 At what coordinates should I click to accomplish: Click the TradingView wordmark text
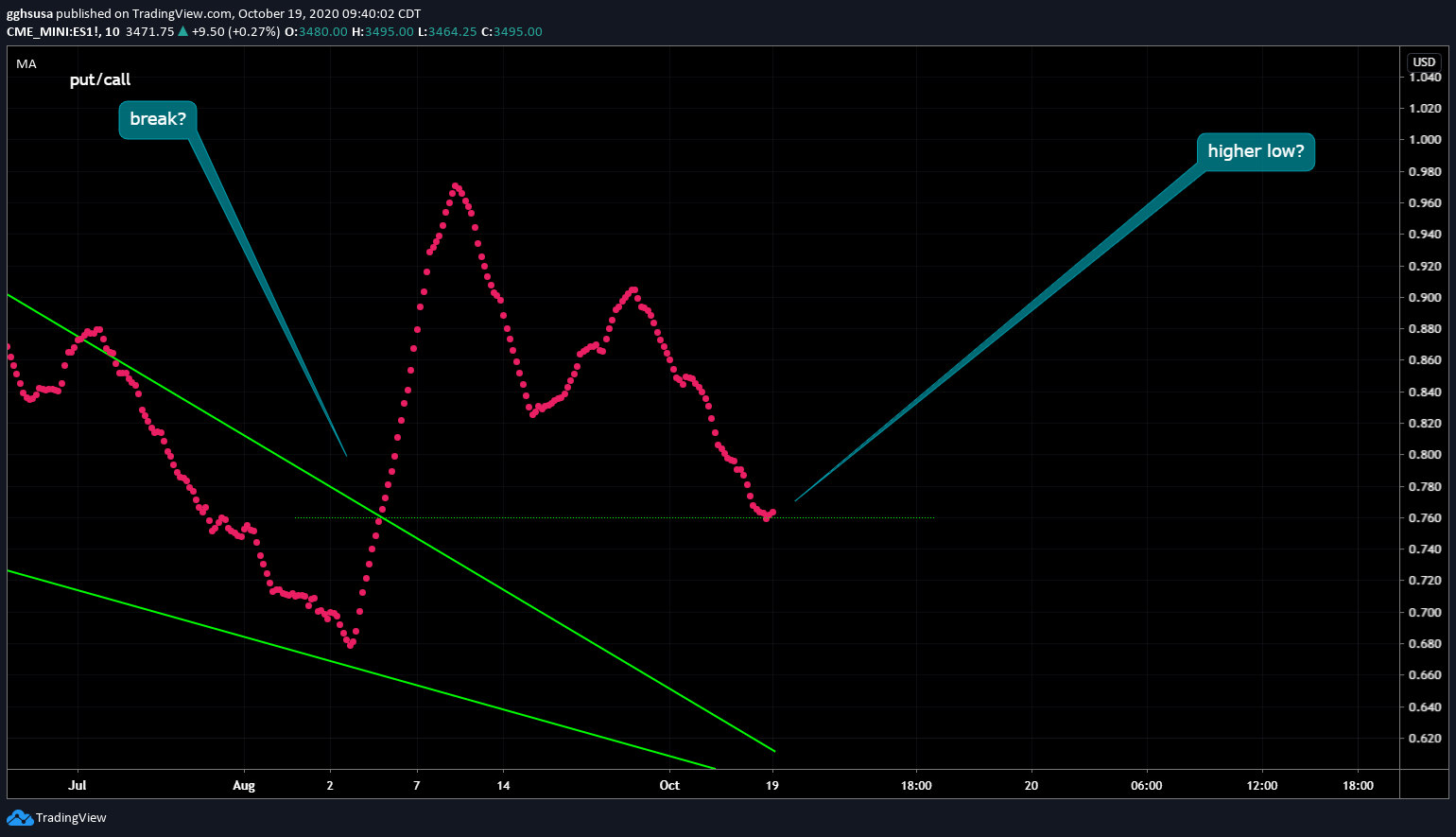pyautogui.click(x=71, y=818)
